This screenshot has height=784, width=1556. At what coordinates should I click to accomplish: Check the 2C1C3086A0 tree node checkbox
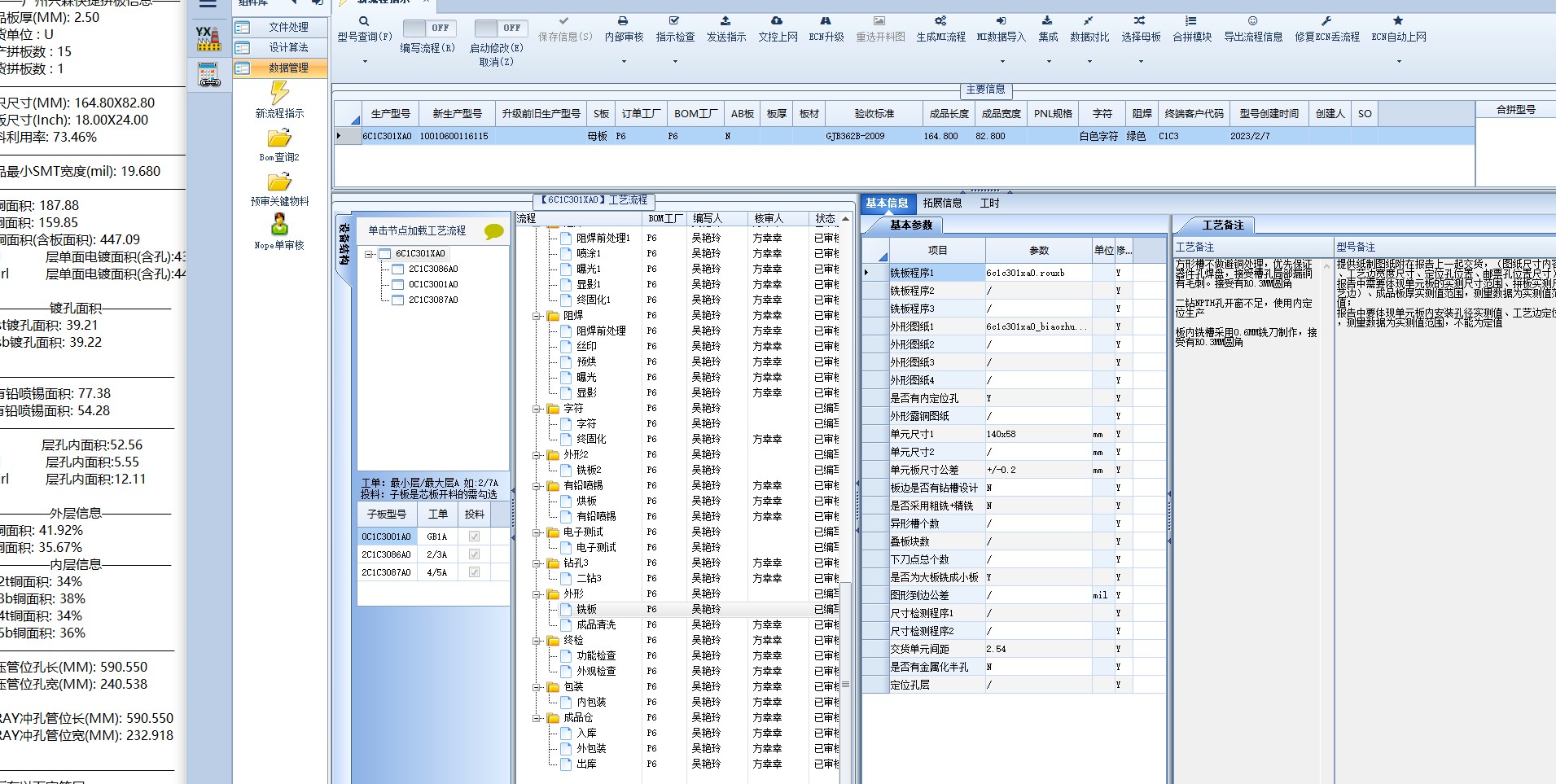coord(398,269)
